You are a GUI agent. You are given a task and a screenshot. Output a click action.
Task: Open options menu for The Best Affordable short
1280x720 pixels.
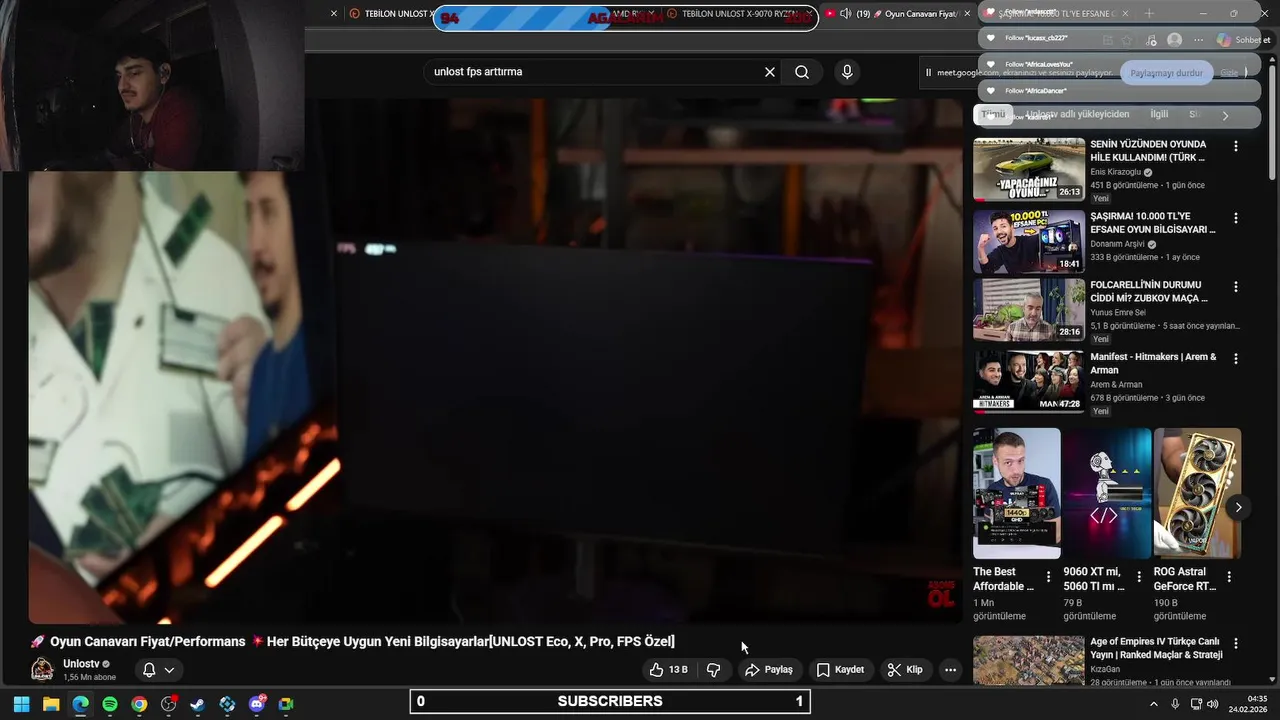pyautogui.click(x=1048, y=577)
